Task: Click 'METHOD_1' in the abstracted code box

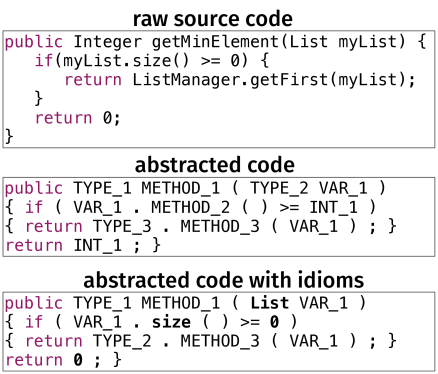Action: click(x=180, y=188)
